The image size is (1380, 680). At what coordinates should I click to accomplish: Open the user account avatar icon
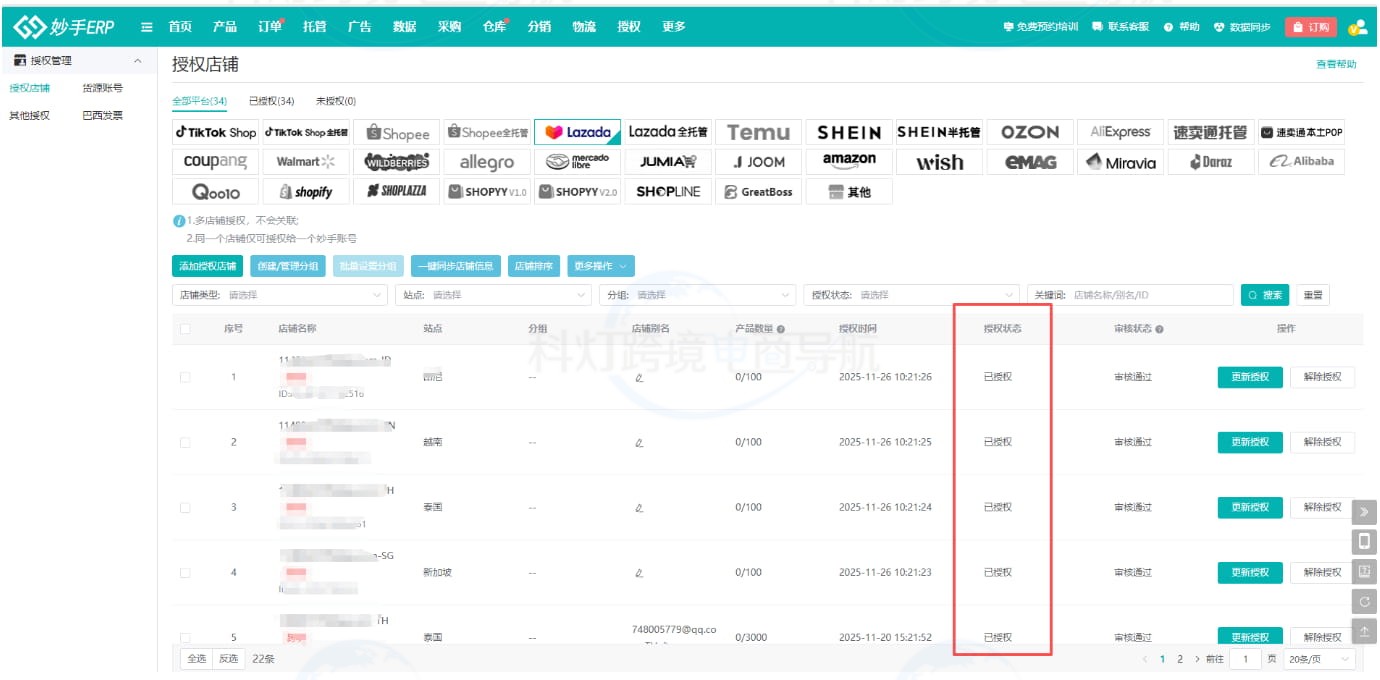(x=1357, y=27)
